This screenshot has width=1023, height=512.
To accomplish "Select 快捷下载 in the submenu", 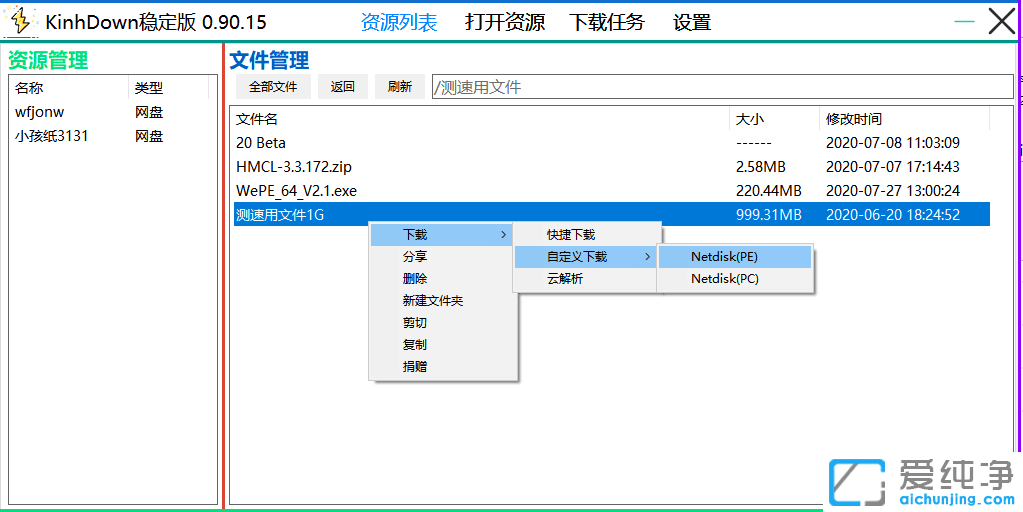I will 586,235.
